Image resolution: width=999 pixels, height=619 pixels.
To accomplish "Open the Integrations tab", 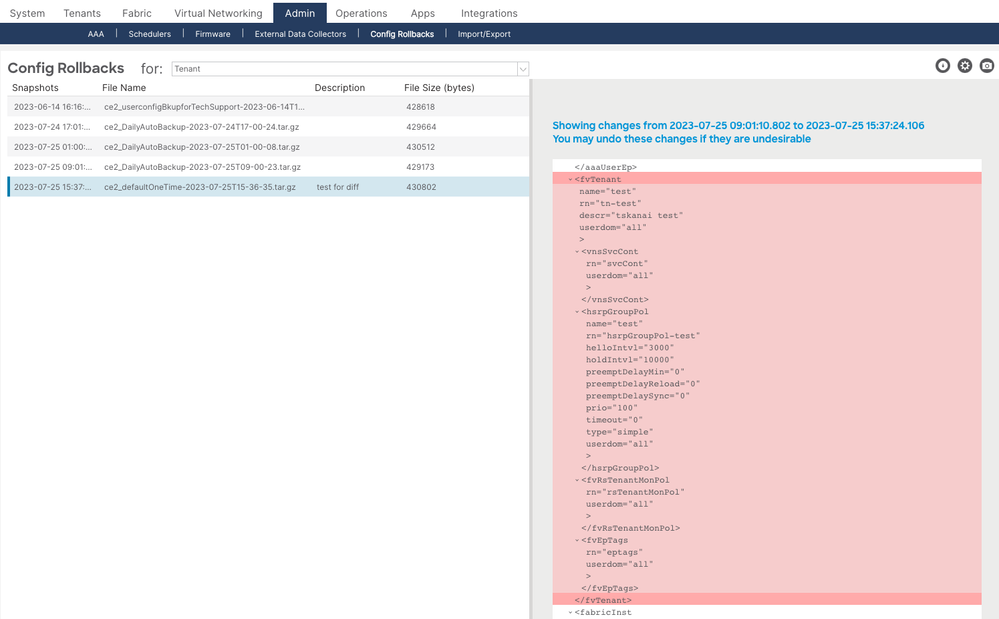I will 489,13.
